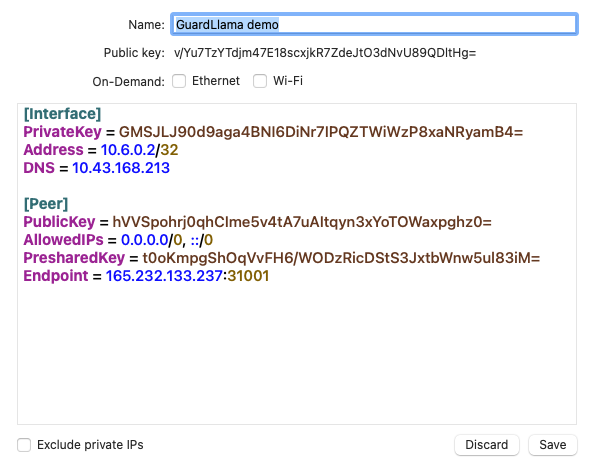The width and height of the screenshot is (594, 470).
Task: Click the AllowedIPs value 0.0.0.0
Action: 144,240
